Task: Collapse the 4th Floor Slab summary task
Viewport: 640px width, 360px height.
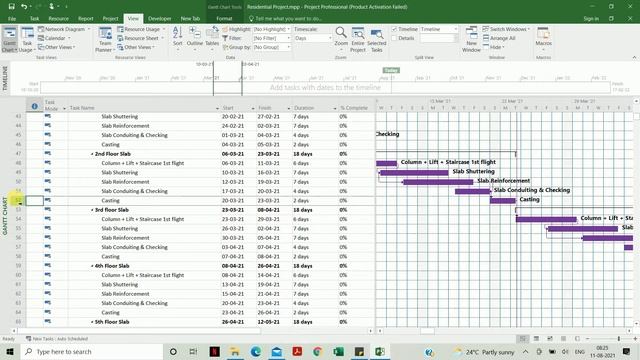Action: tap(92, 266)
